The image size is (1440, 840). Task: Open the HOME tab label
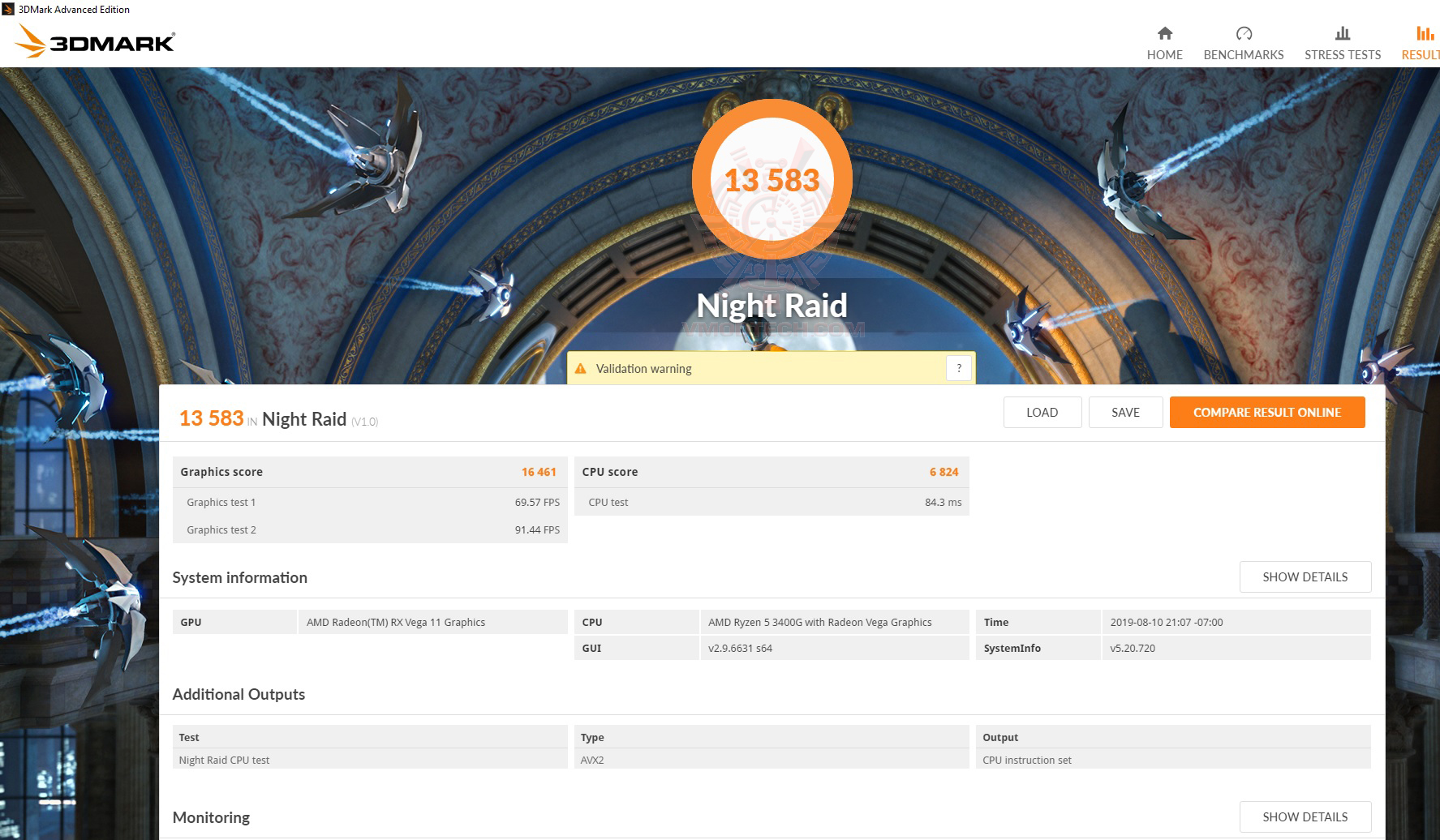click(x=1164, y=55)
